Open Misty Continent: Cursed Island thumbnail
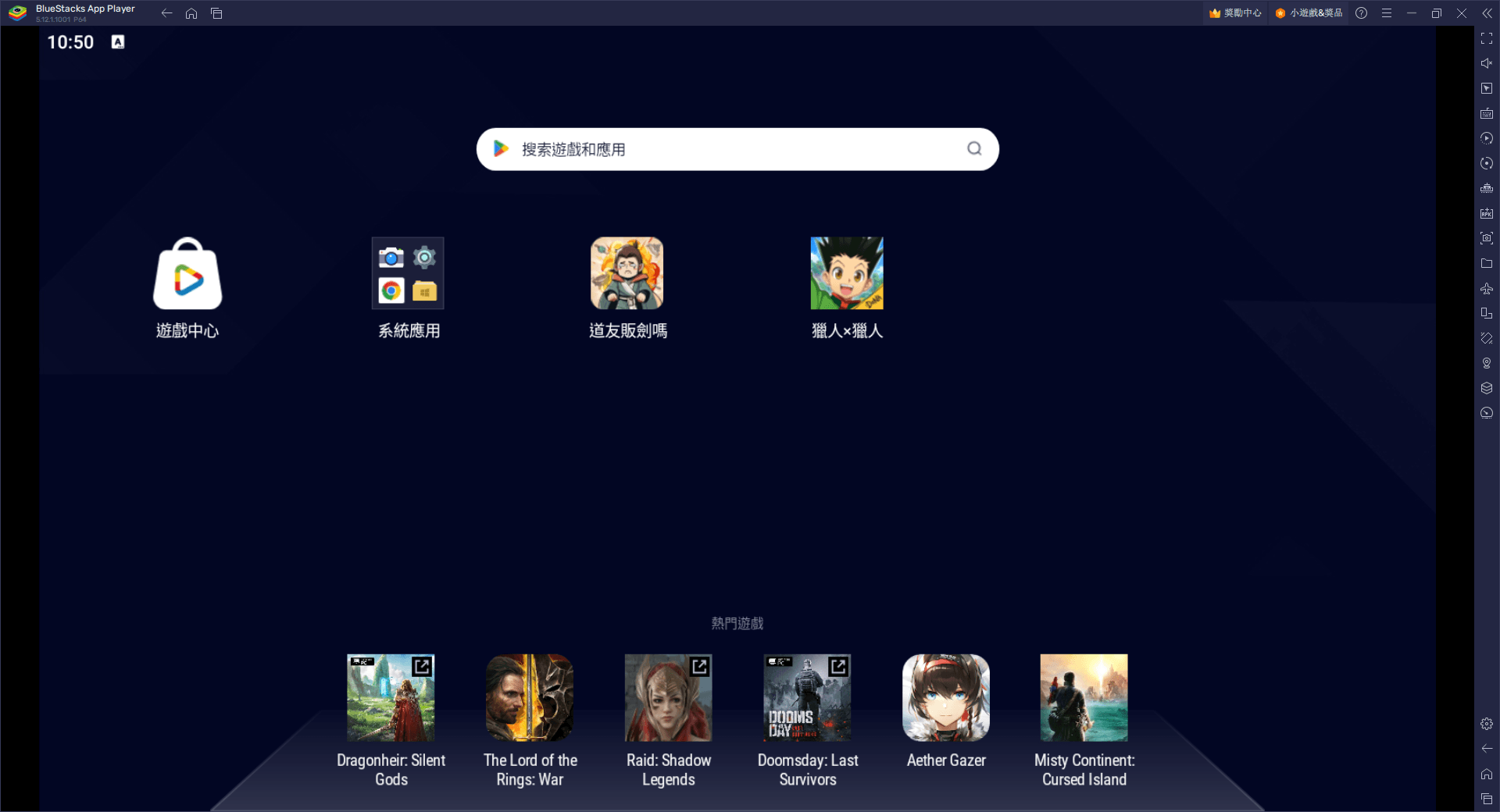Screen dimensions: 1500x812 coord(1084,698)
